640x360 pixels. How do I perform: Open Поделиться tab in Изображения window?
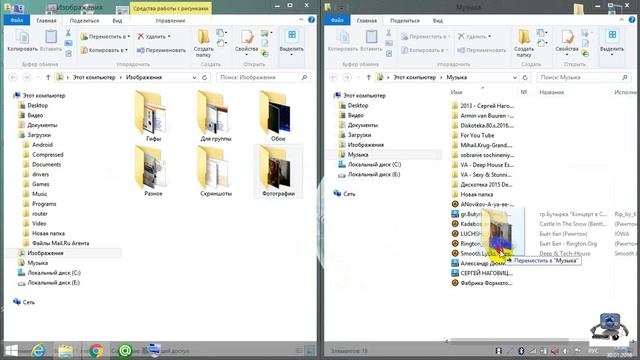tap(84, 20)
